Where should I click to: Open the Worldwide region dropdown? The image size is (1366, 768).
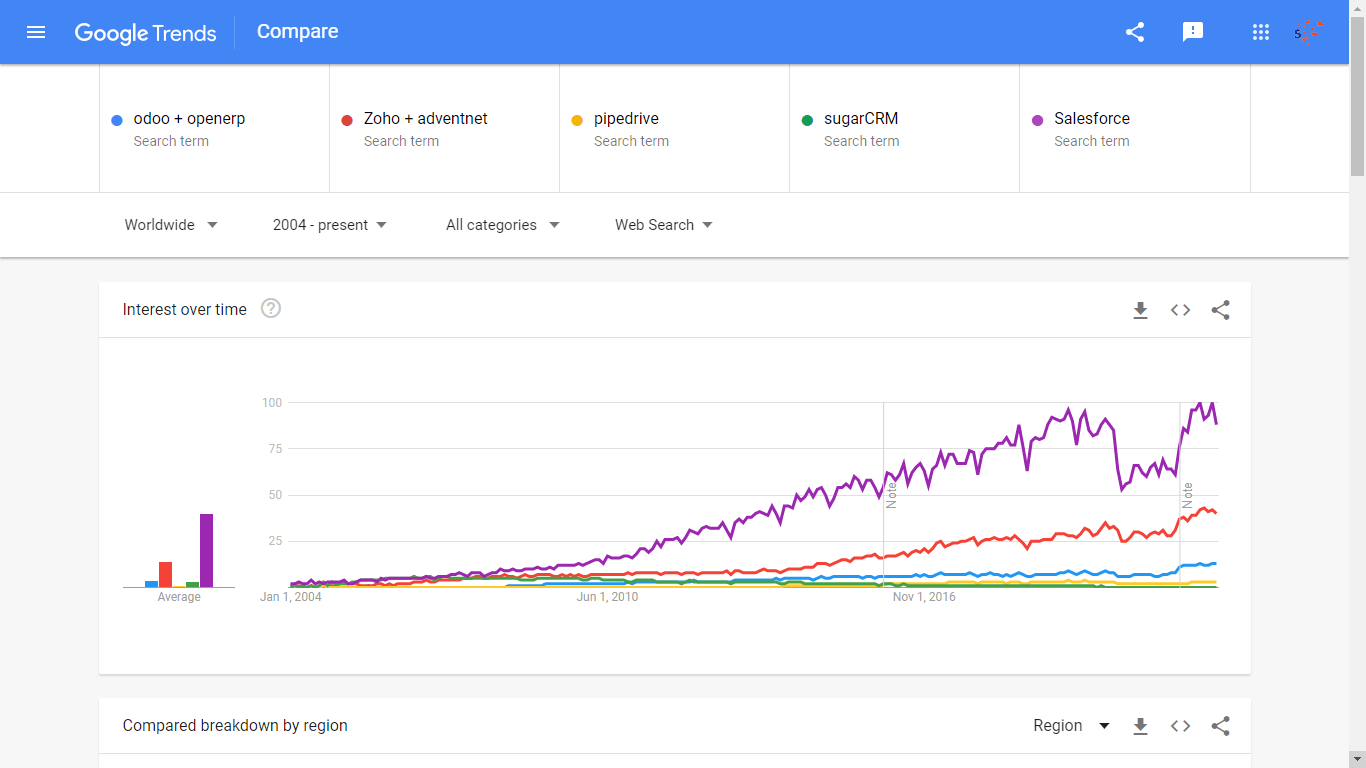click(171, 225)
